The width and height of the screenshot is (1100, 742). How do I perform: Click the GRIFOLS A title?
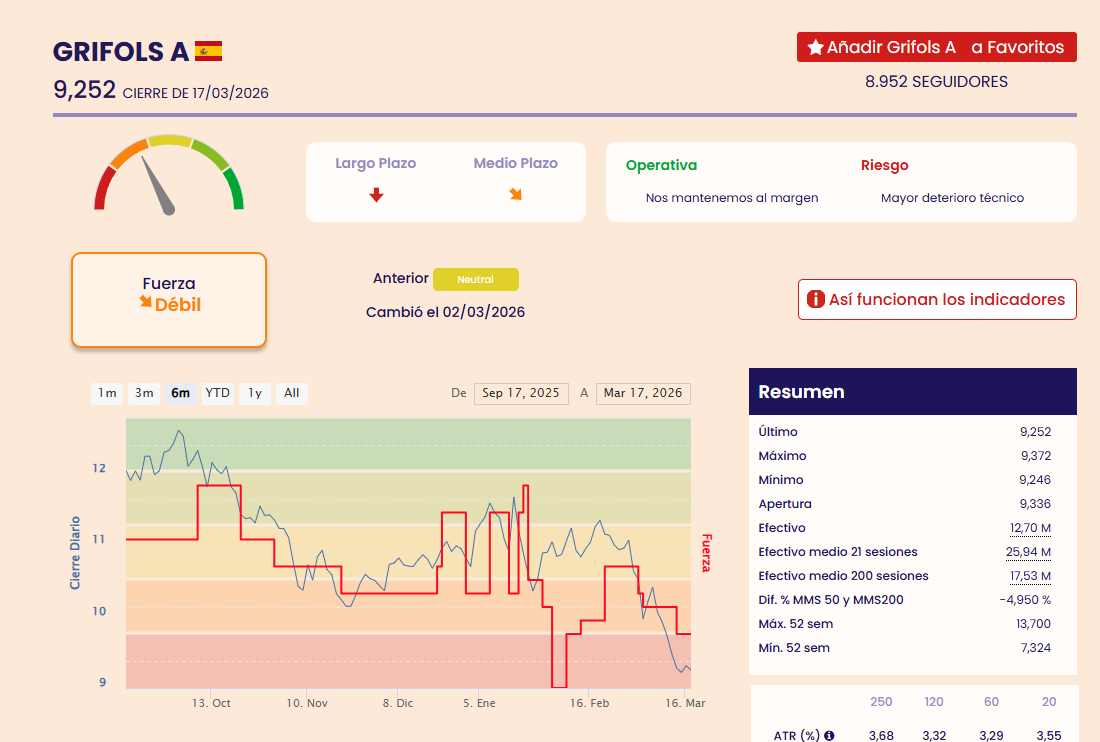(x=121, y=52)
